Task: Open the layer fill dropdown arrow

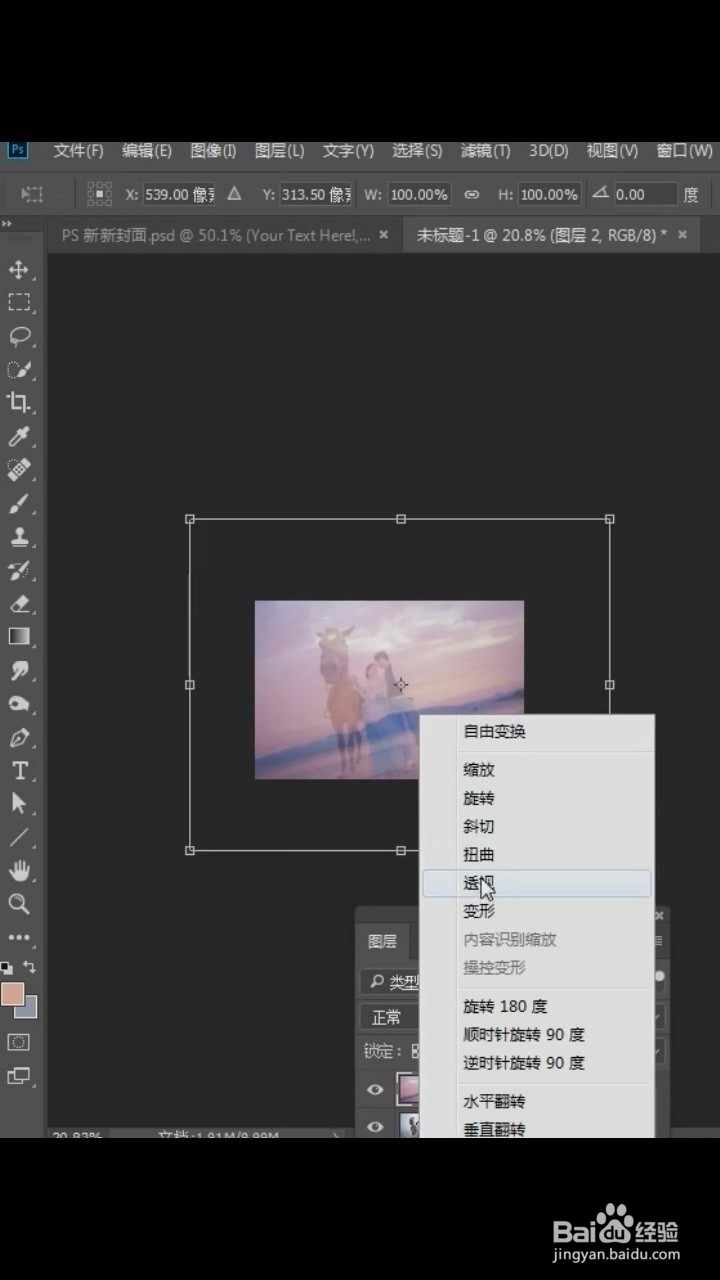Action: pyautogui.click(x=659, y=1051)
